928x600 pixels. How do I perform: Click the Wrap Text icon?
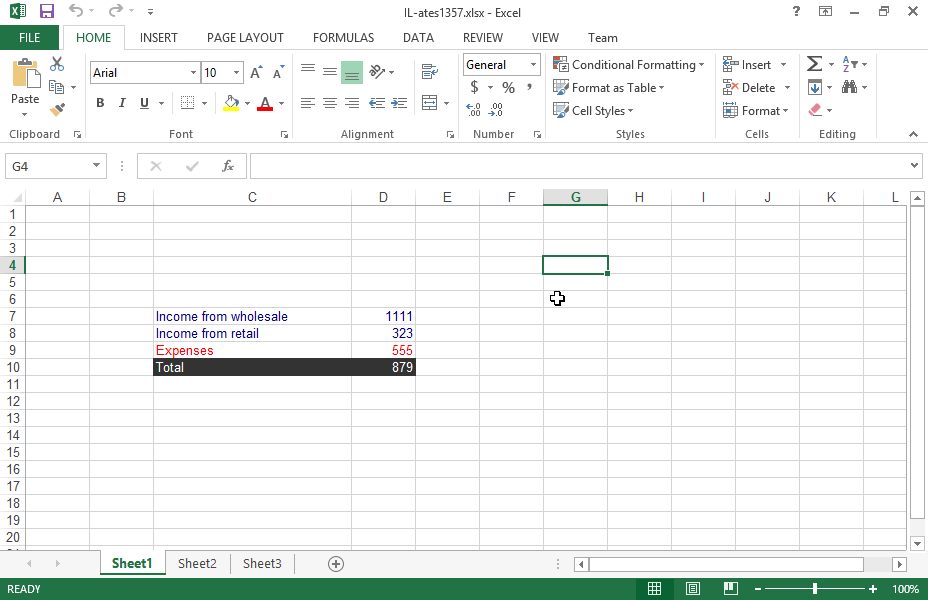click(x=430, y=72)
